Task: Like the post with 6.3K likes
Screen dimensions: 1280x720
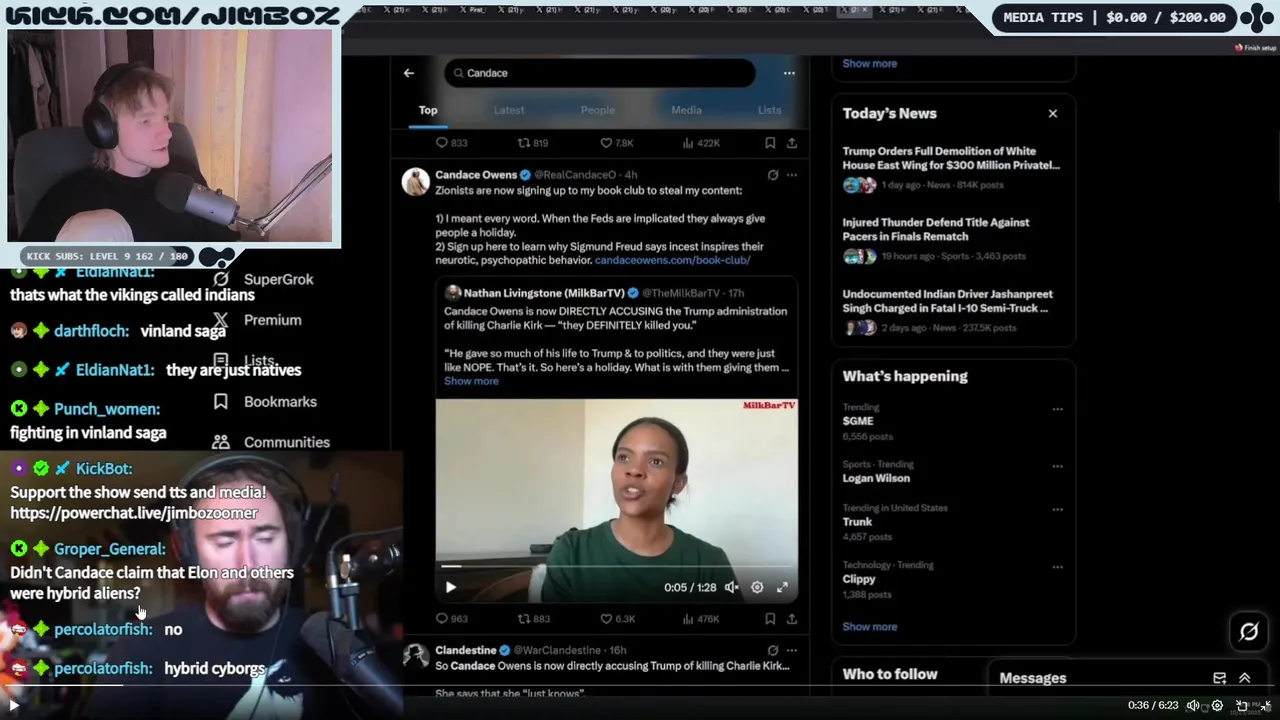Action: point(616,619)
